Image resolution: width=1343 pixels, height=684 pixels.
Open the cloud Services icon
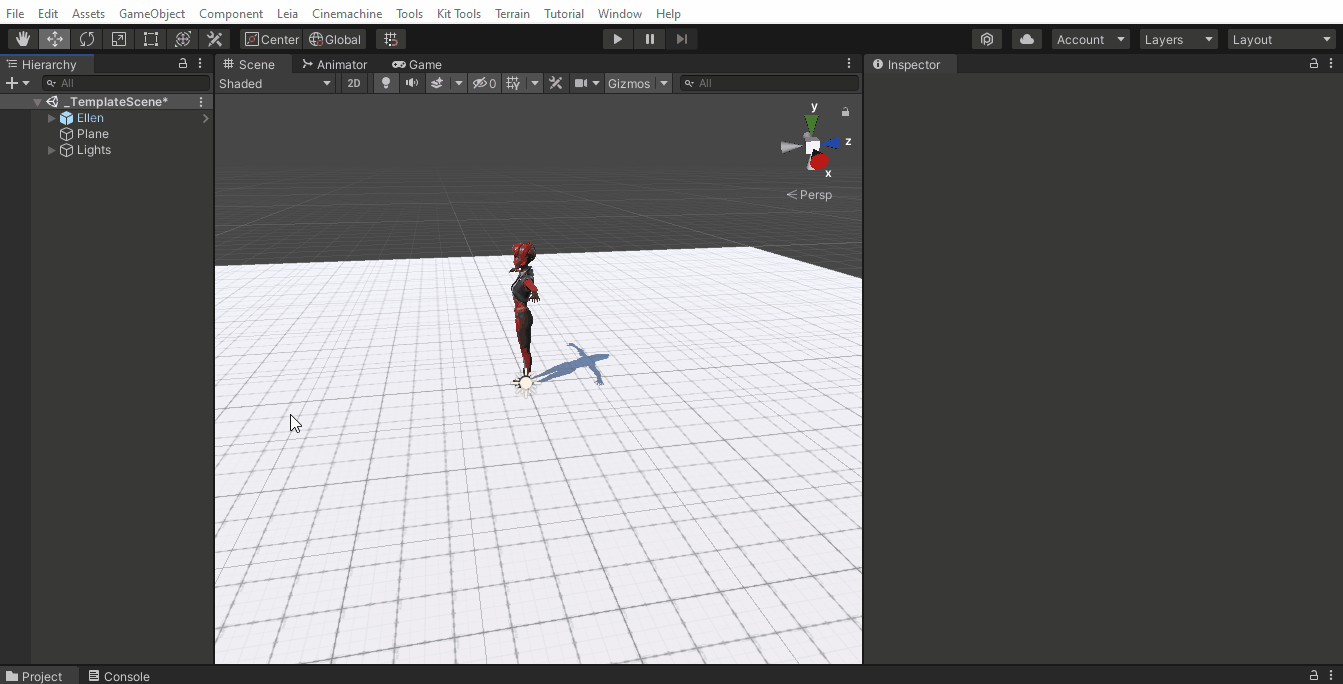pyautogui.click(x=1027, y=39)
